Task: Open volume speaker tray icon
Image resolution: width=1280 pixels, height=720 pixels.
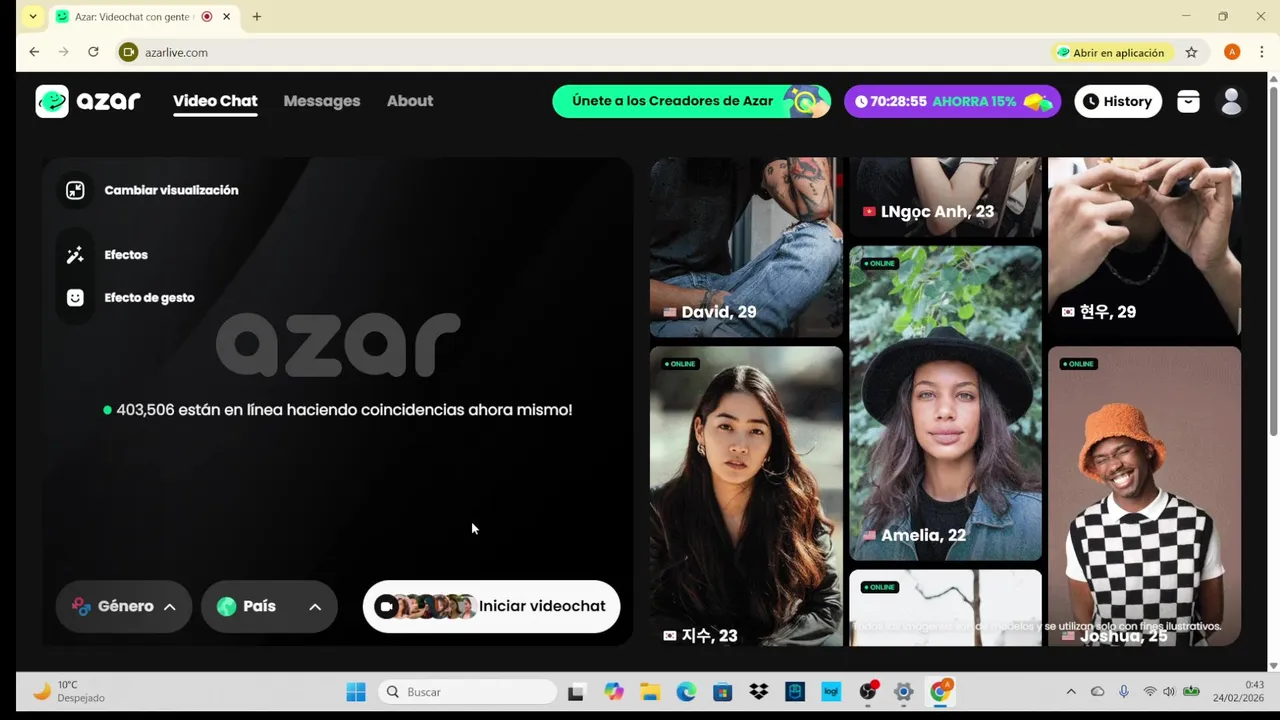Action: [x=1168, y=692]
